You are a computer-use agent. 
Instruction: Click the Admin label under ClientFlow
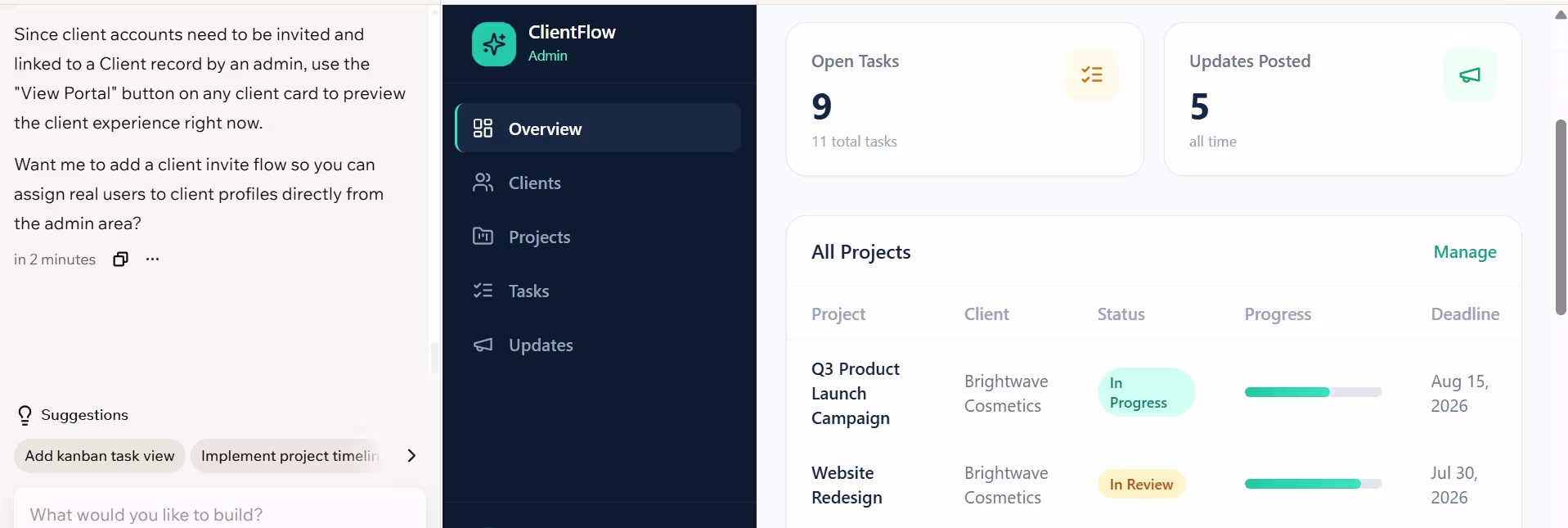pyautogui.click(x=548, y=56)
